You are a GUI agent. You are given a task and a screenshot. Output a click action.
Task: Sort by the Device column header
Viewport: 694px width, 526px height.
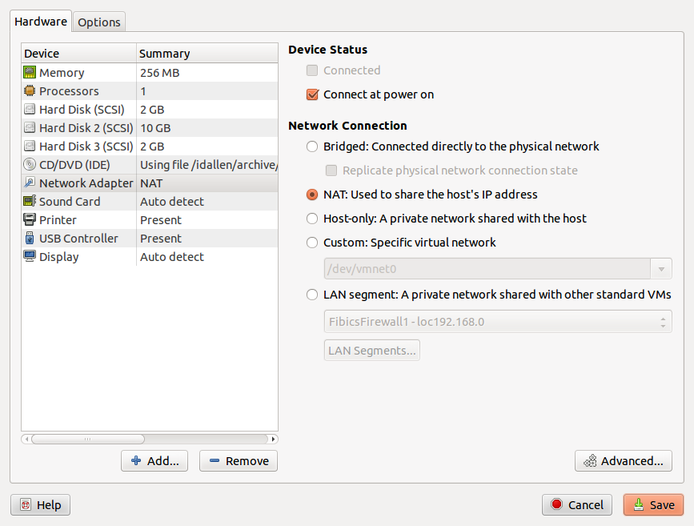79,53
